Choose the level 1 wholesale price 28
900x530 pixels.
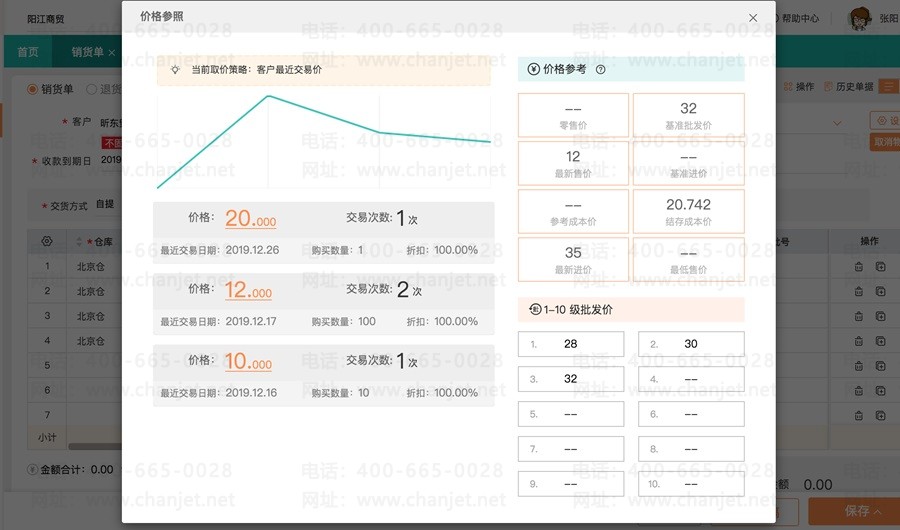click(x=571, y=344)
